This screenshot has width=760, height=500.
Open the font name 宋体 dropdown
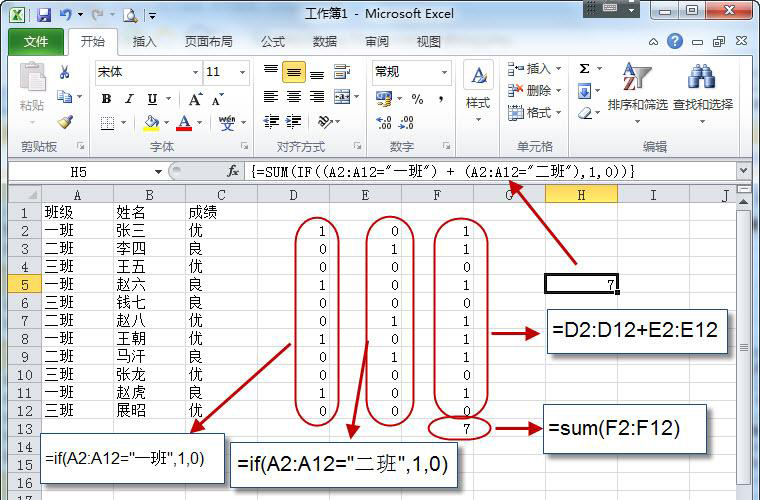(195, 73)
